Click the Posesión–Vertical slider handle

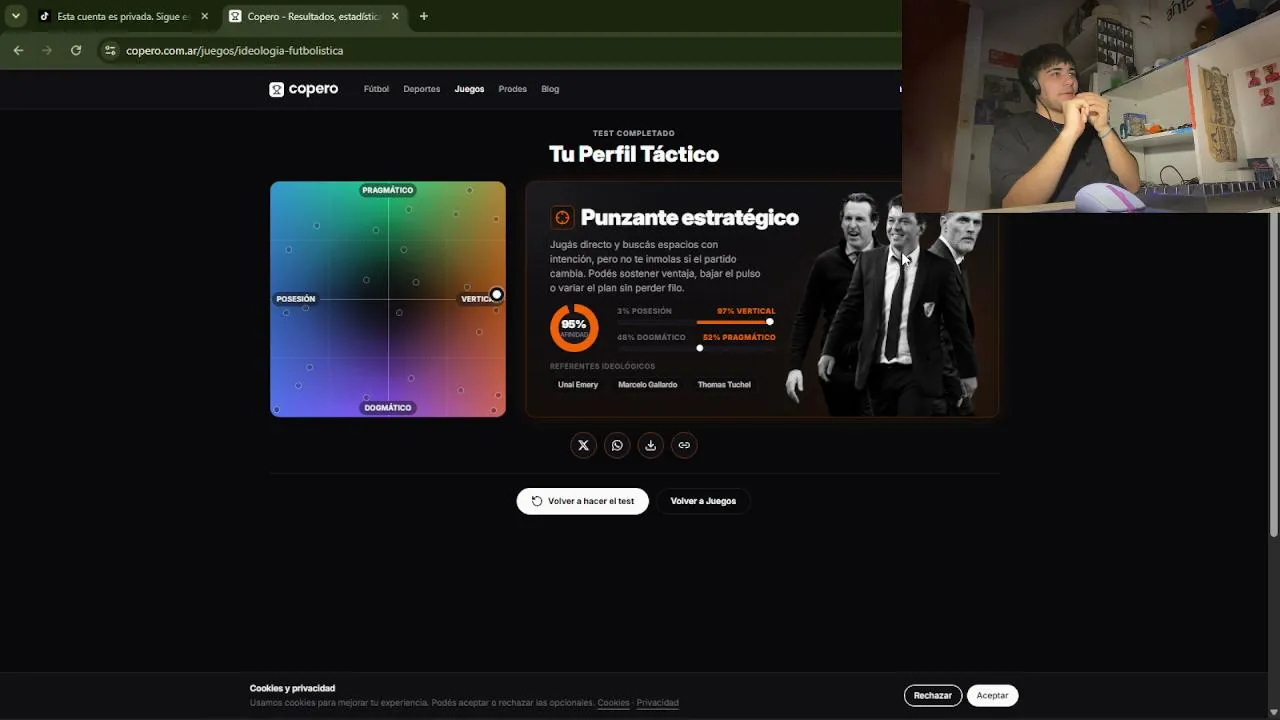(770, 322)
